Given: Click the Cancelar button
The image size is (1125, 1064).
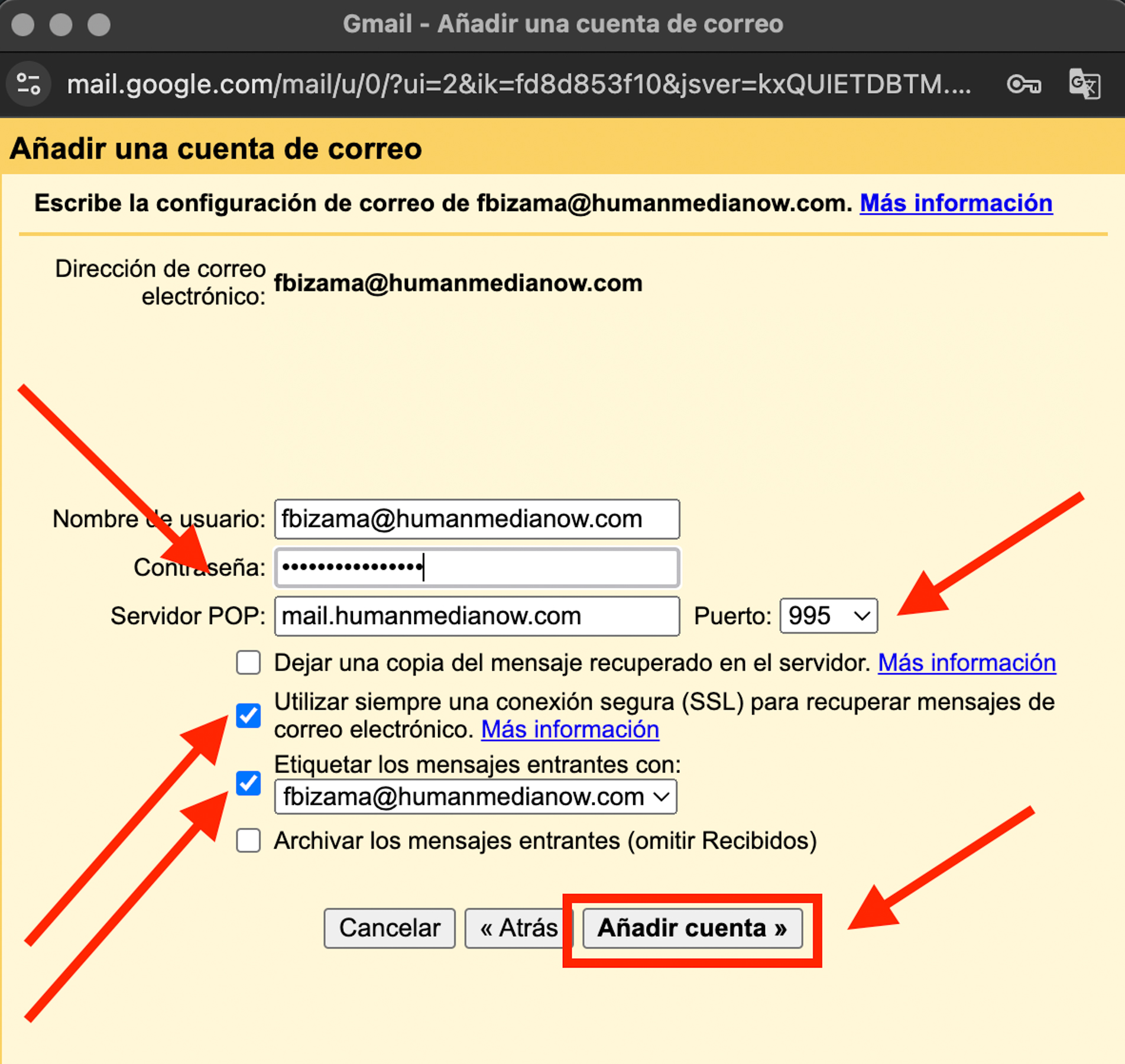Looking at the screenshot, I should tap(389, 928).
